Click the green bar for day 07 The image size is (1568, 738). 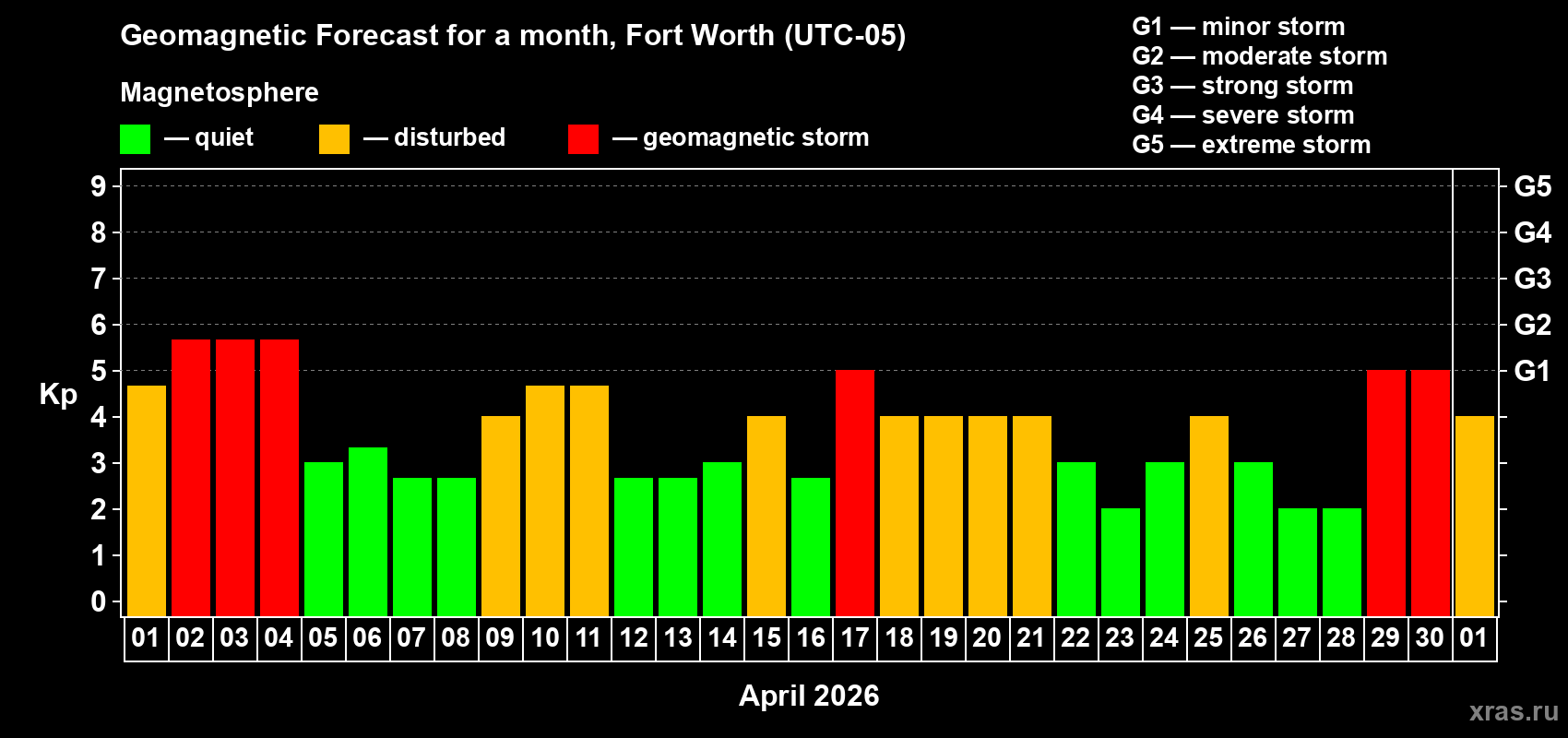(412, 547)
